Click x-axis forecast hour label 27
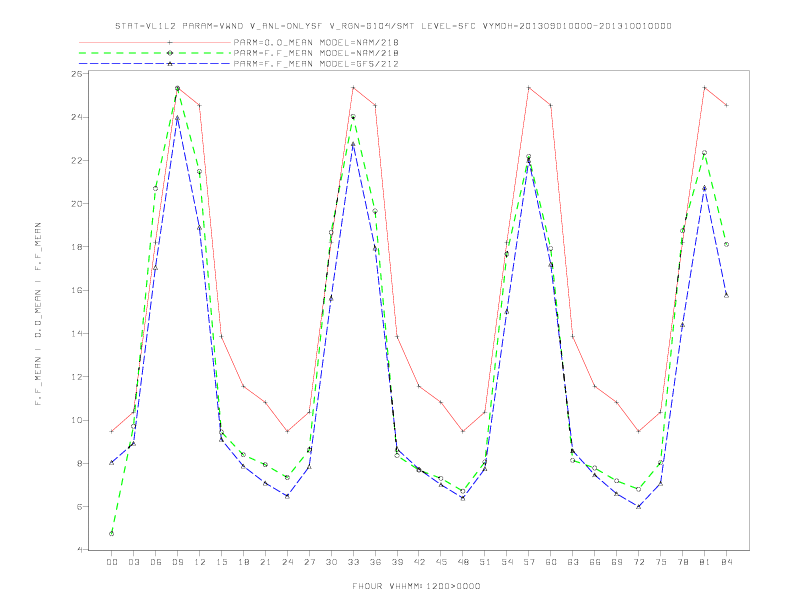 point(309,562)
